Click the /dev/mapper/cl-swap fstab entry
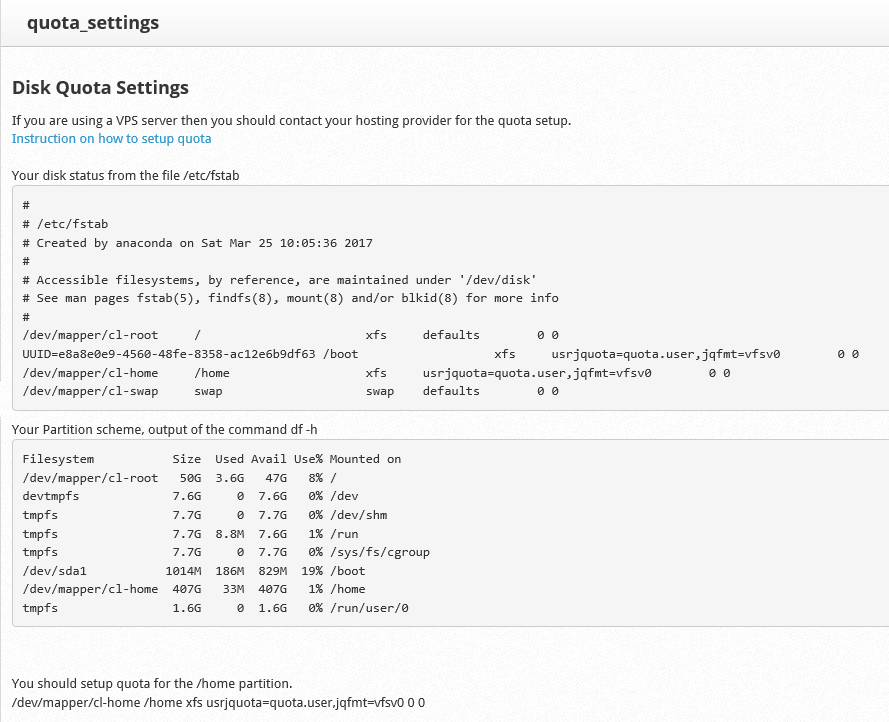The width and height of the screenshot is (889, 722). pos(290,391)
